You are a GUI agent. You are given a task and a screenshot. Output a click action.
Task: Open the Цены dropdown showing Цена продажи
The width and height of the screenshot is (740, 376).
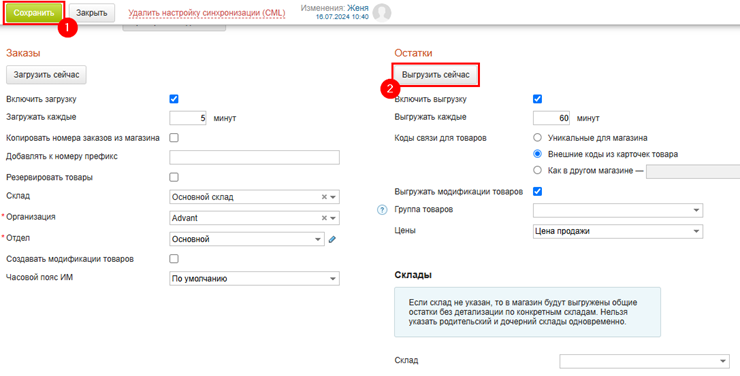tap(618, 231)
